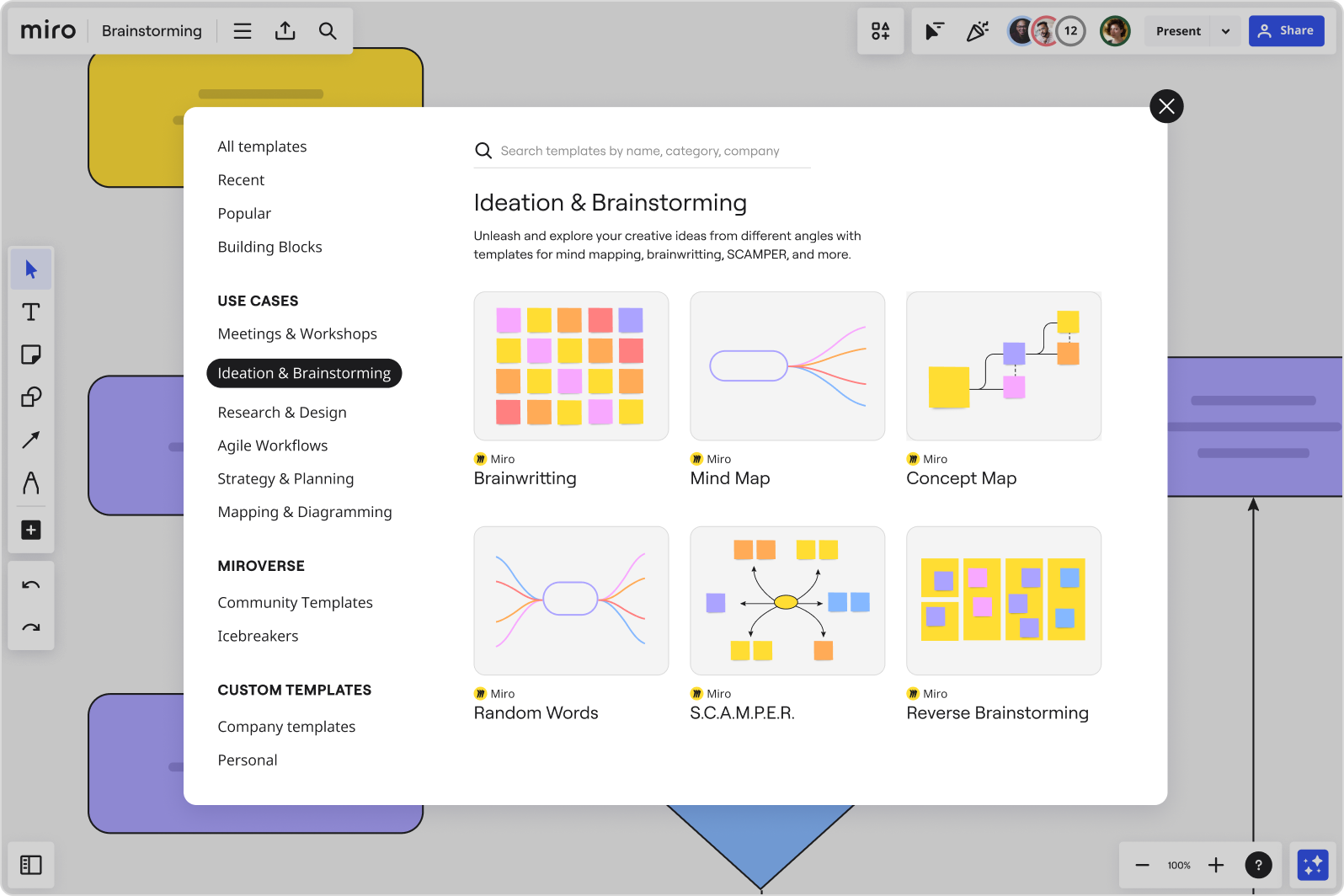Choose the S.C.A.M.P.E.R. template thumbnail
This screenshot has width=1344, height=896.
(x=787, y=601)
